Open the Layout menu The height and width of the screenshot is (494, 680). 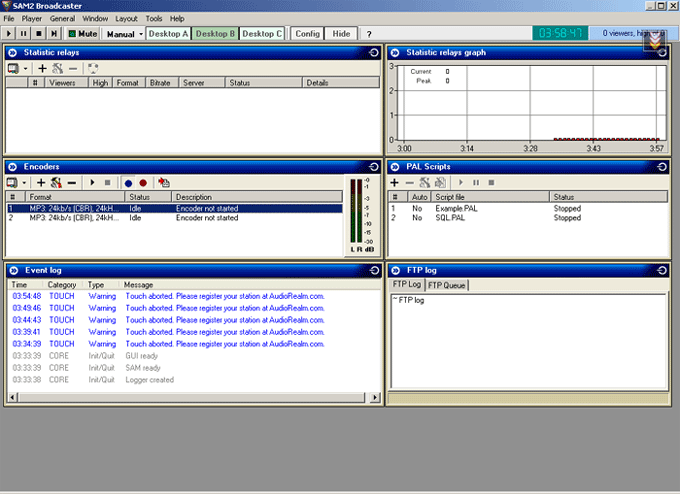pos(126,19)
